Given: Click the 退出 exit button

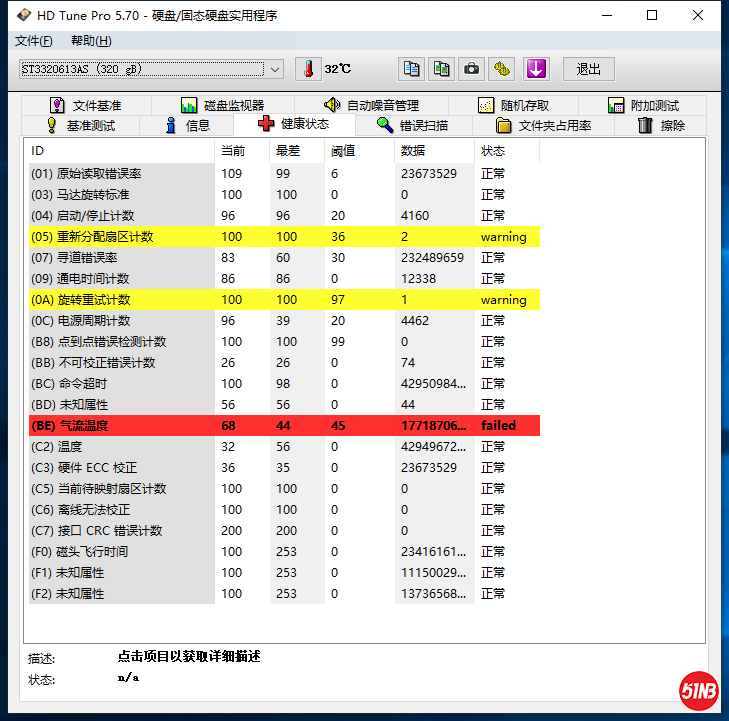Looking at the screenshot, I should coord(589,69).
